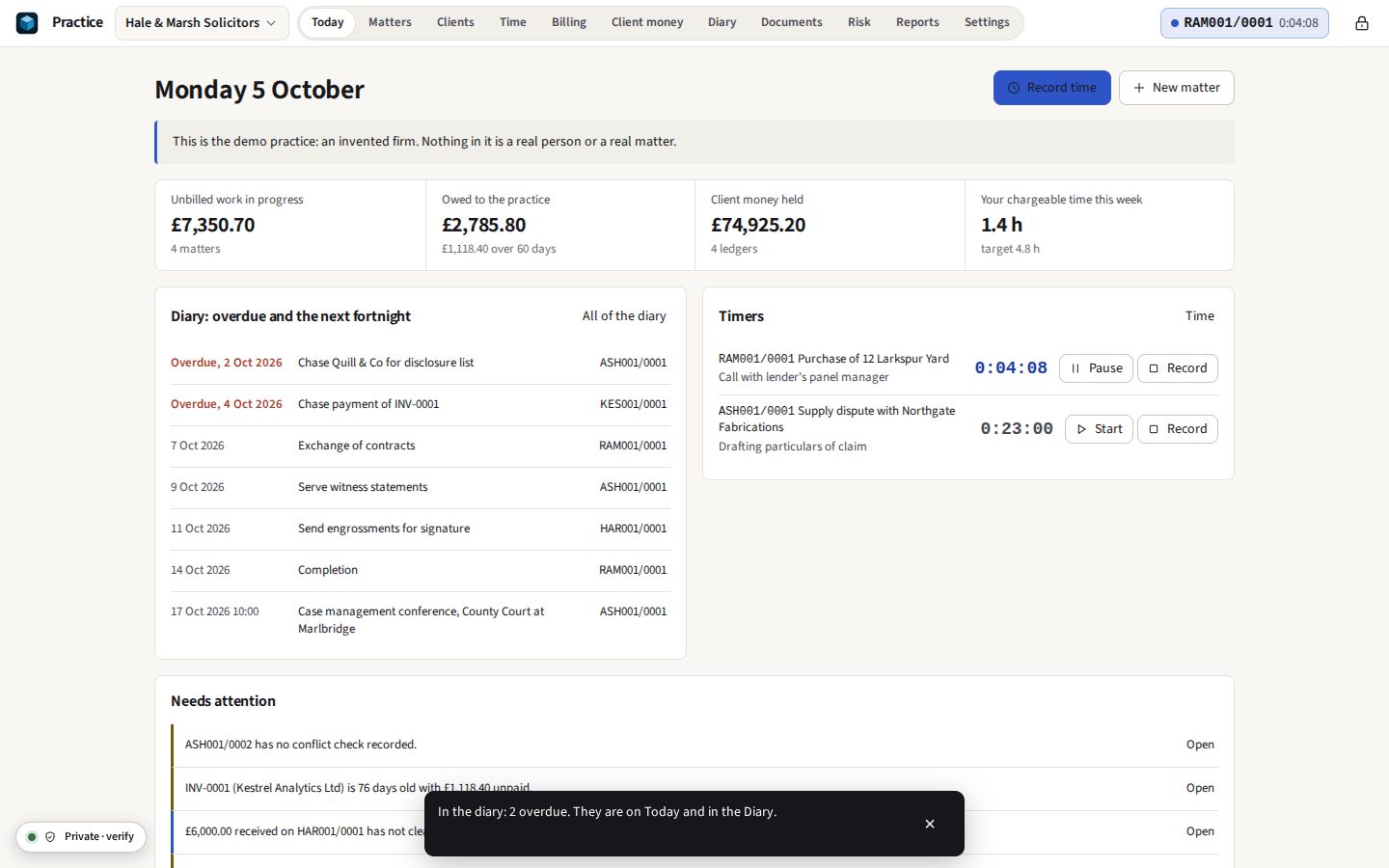The width and height of the screenshot is (1389, 868).
Task: Click the Overdue, 2 Oct 2026 date
Action: [227, 363]
